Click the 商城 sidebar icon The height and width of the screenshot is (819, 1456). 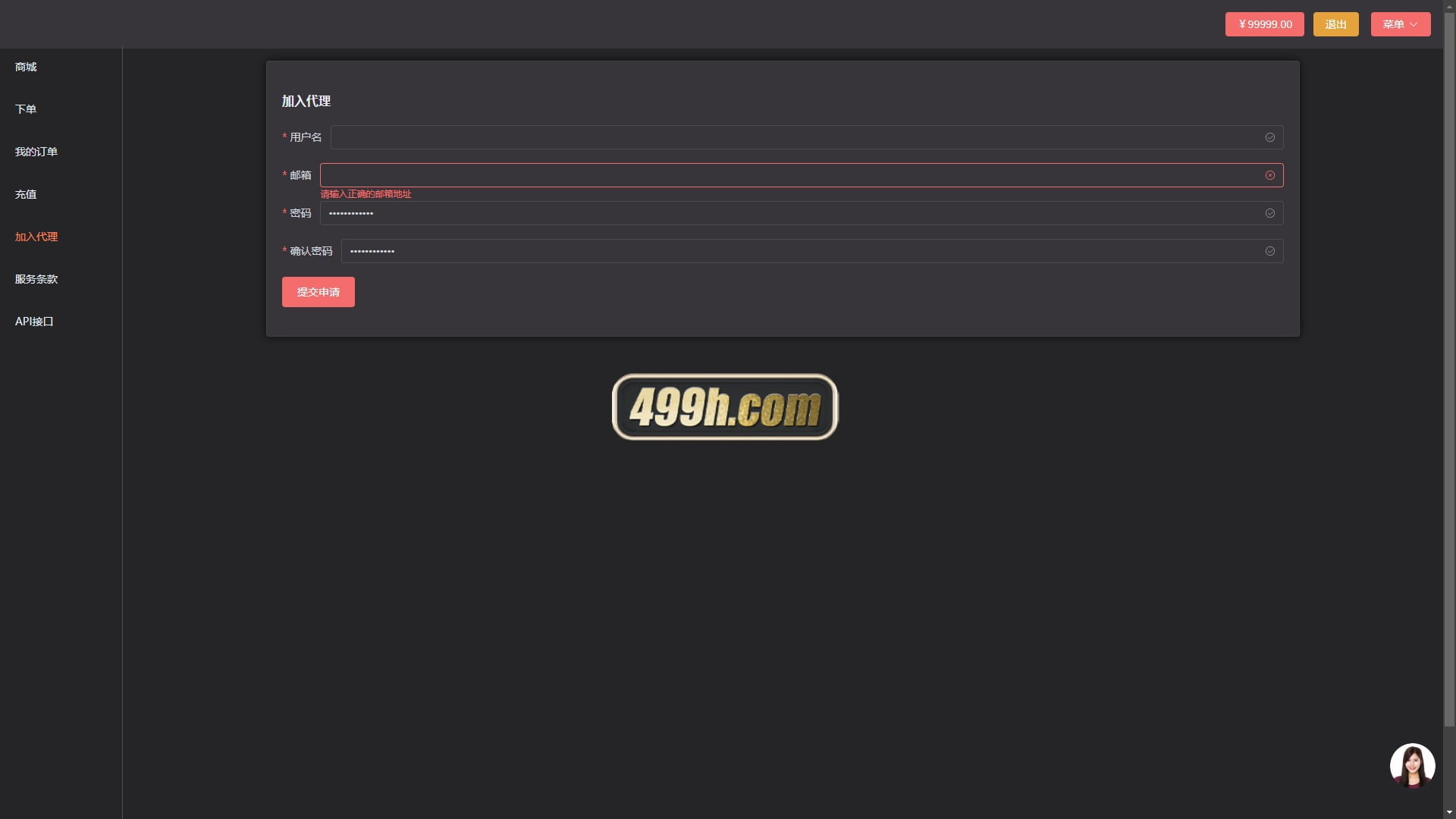(25, 67)
